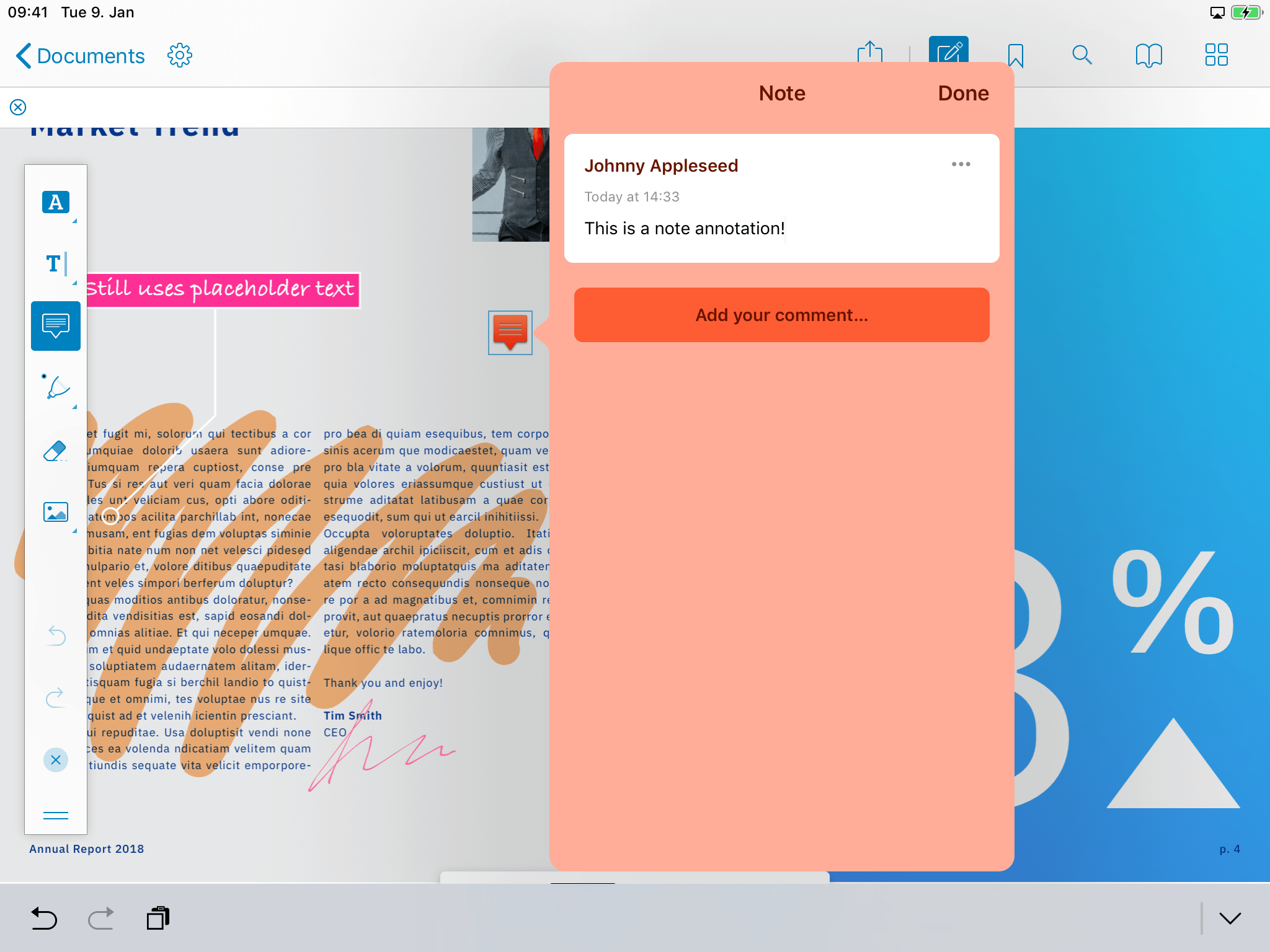Screen dimensions: 1270x952
Task: Tap Done to close the note popup
Action: [x=962, y=93]
